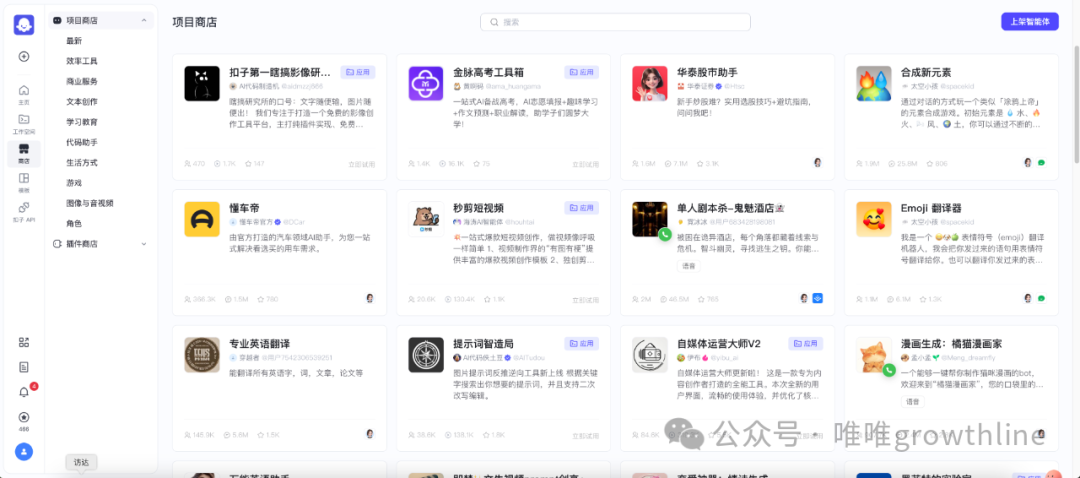Open 单人剧本杀-鬼魅酒店 thumbnail
1080x478 pixels.
point(650,219)
